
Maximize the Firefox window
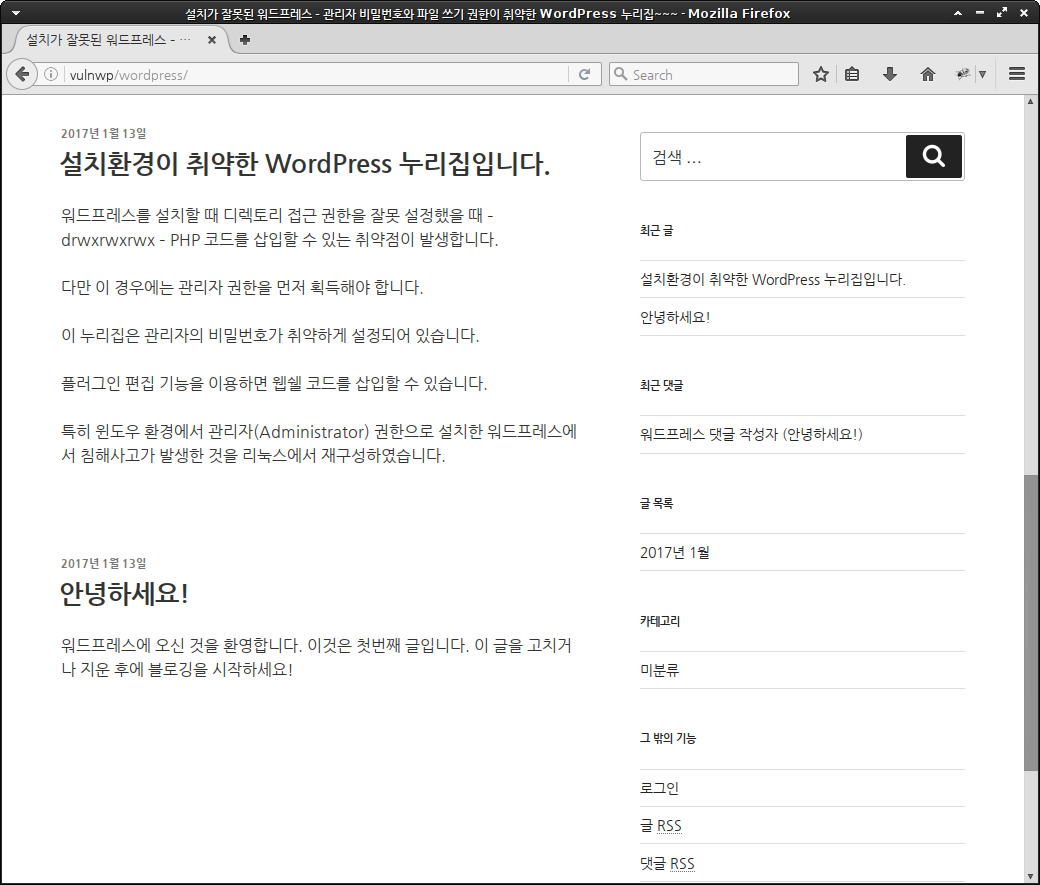click(x=1002, y=13)
